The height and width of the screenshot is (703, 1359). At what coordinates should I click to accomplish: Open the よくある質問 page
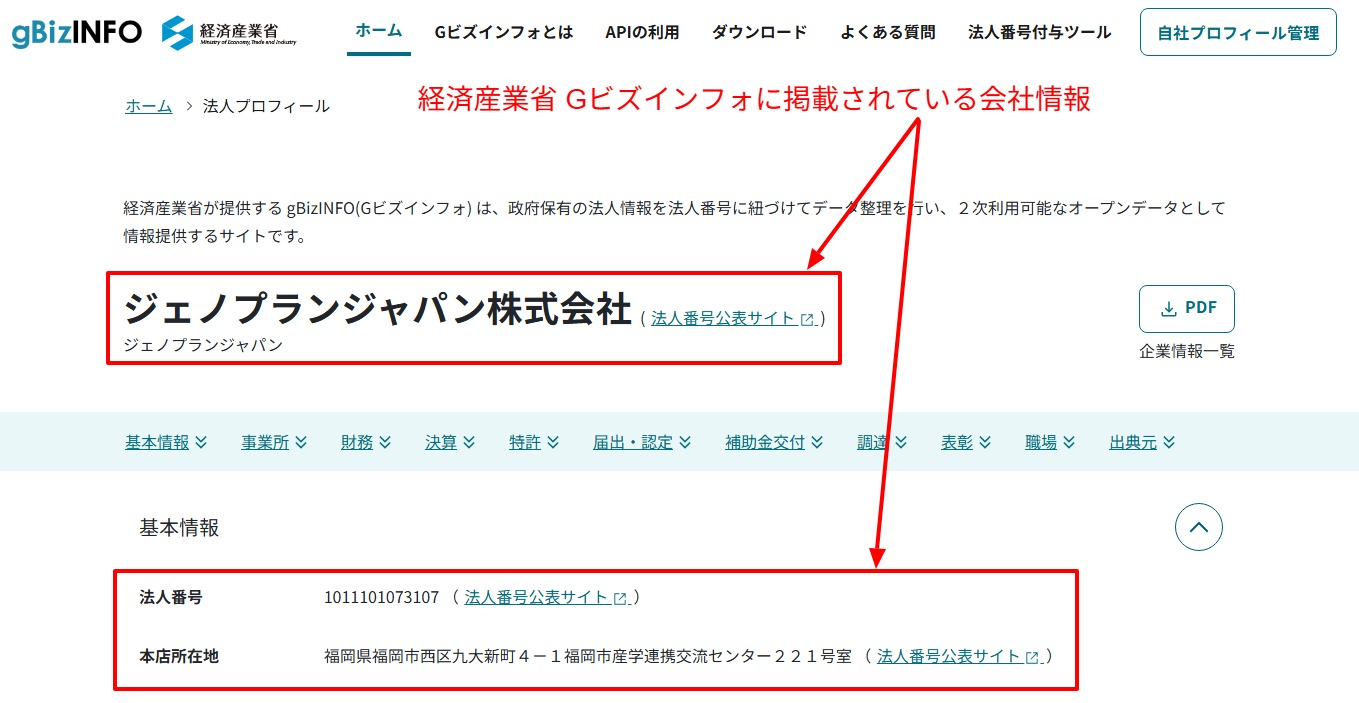(888, 31)
